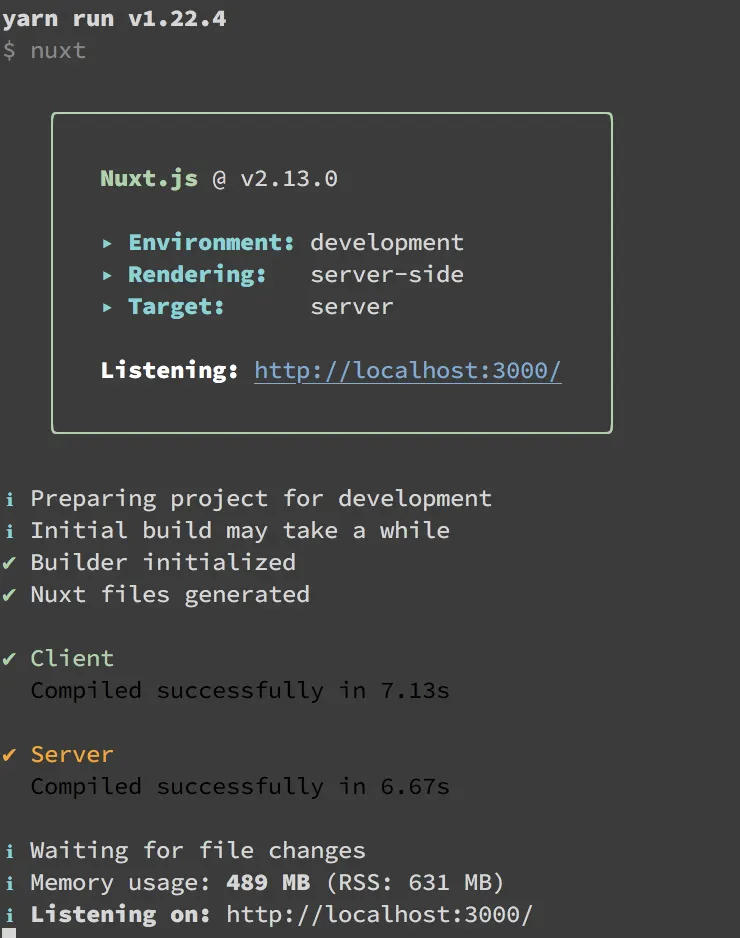Image resolution: width=740 pixels, height=938 pixels.
Task: Click 'Waiting for file changes' line
Action: [198, 850]
